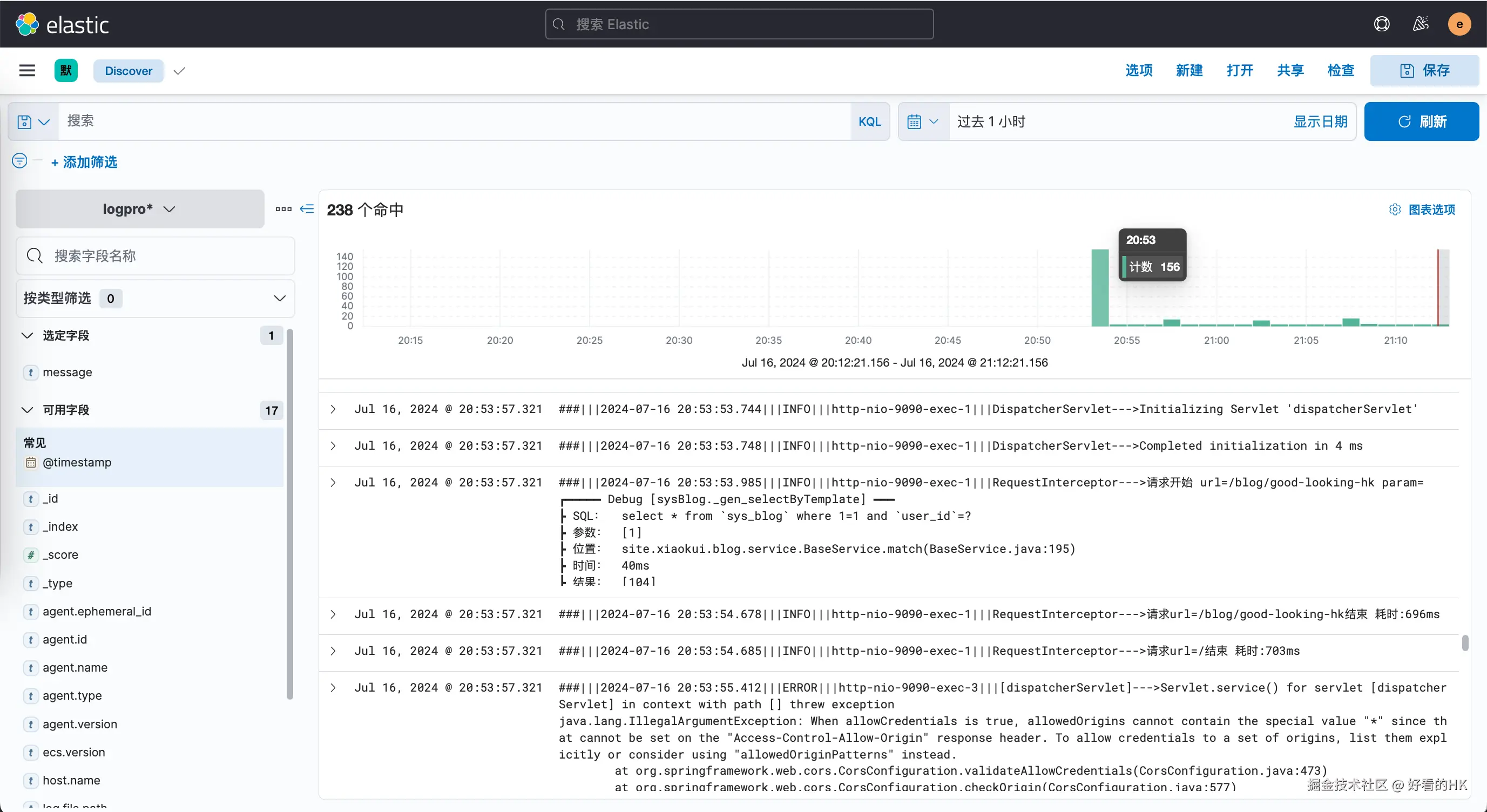
Task: Open the logpro* index pattern selector
Action: click(139, 209)
